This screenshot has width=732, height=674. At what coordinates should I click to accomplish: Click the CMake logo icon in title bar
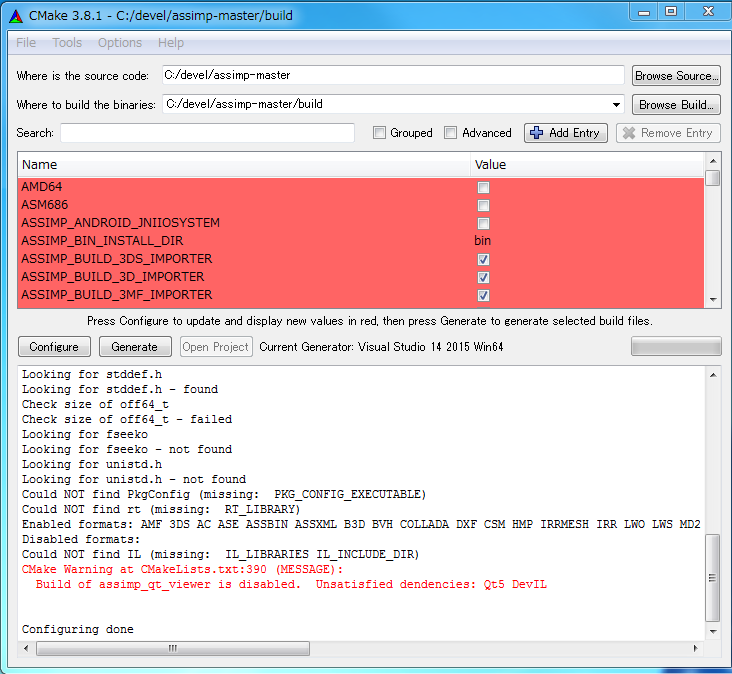[x=15, y=16]
